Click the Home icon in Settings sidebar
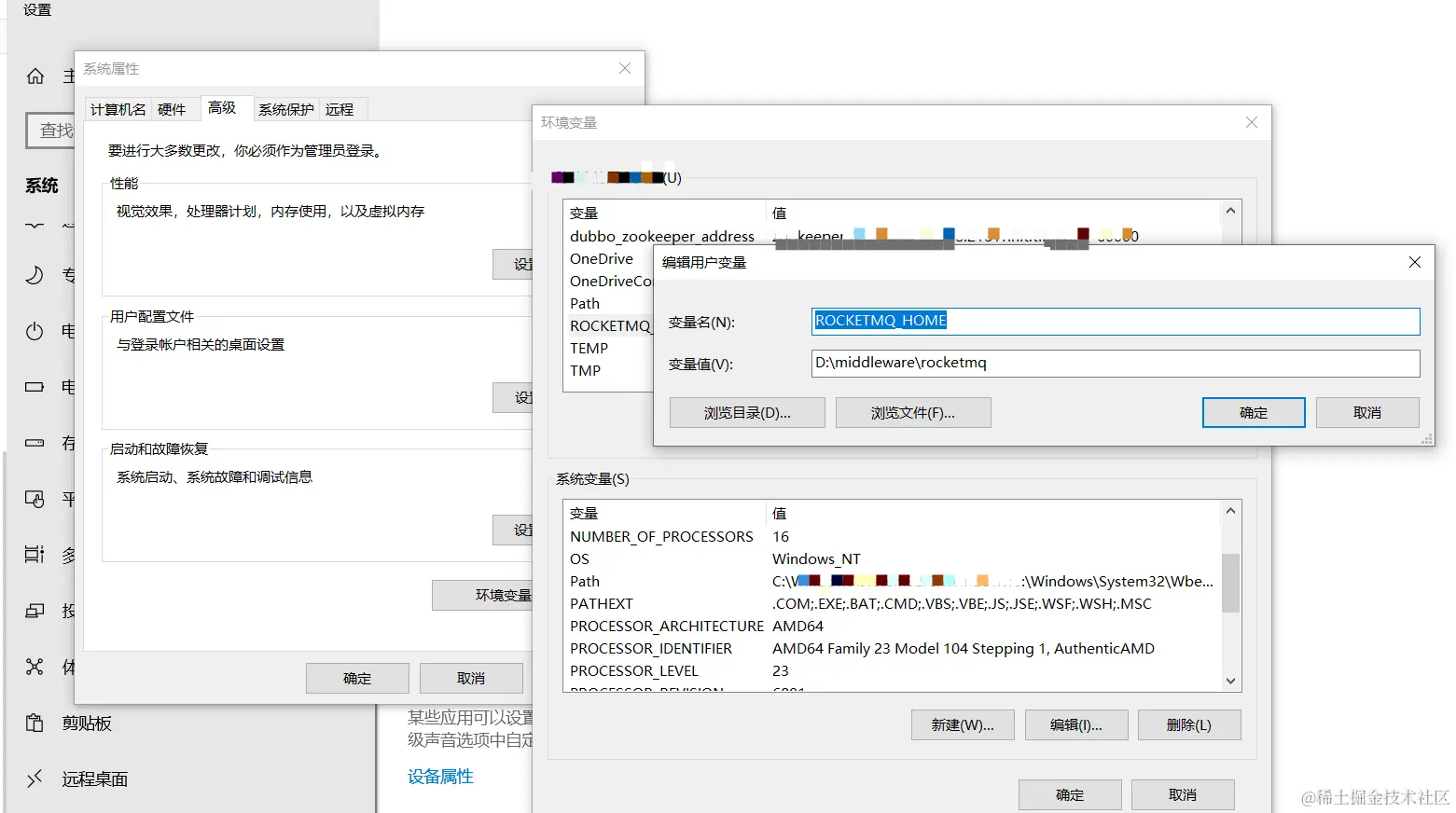 tap(35, 76)
